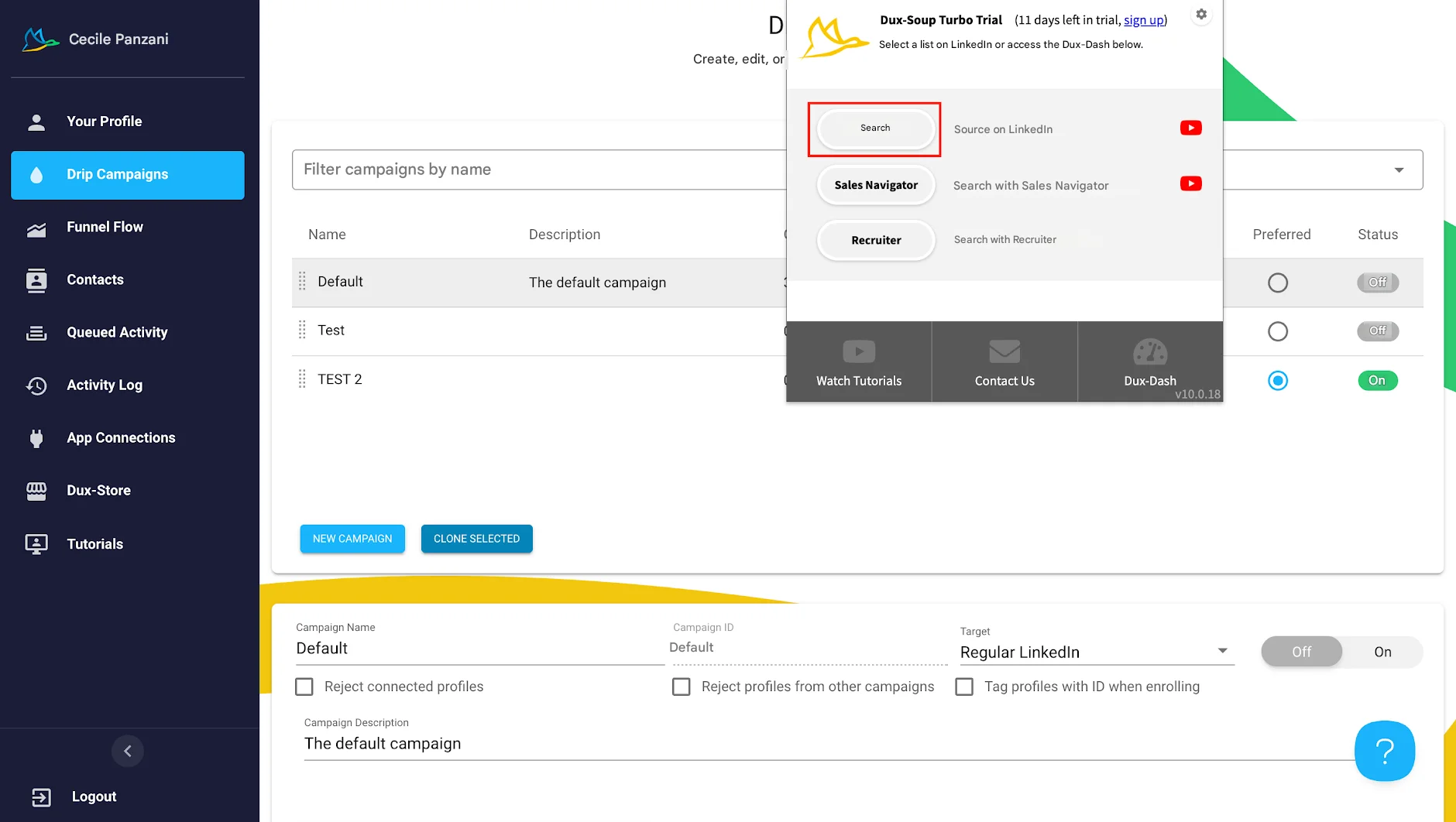The image size is (1456, 822).
Task: Click the Dux-Dash gauge icon
Action: 1150,351
